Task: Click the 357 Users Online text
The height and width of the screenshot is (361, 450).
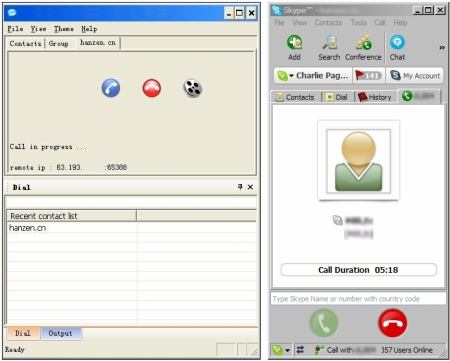Action: point(407,350)
